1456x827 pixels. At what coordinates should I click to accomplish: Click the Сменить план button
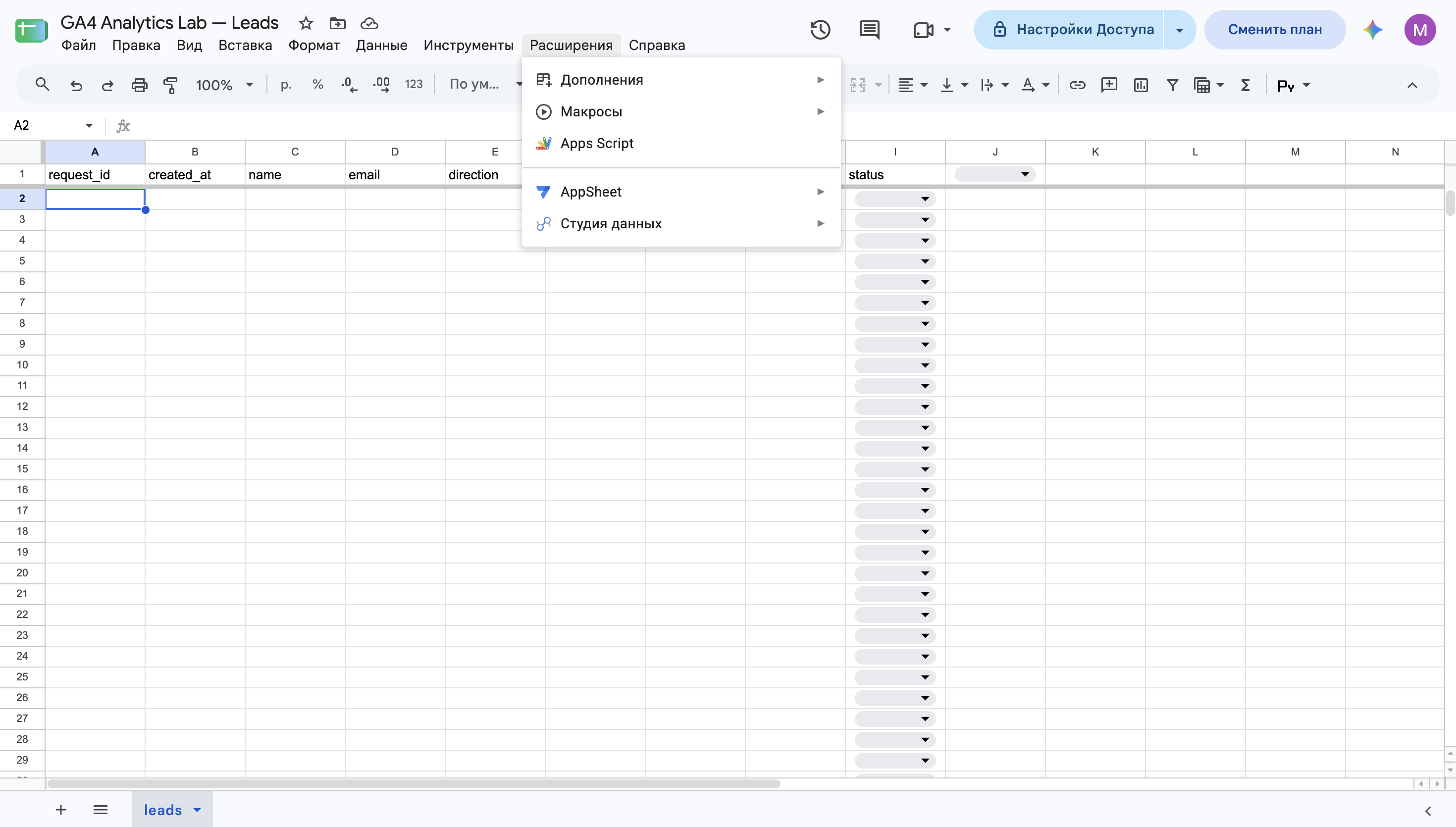coord(1275,30)
